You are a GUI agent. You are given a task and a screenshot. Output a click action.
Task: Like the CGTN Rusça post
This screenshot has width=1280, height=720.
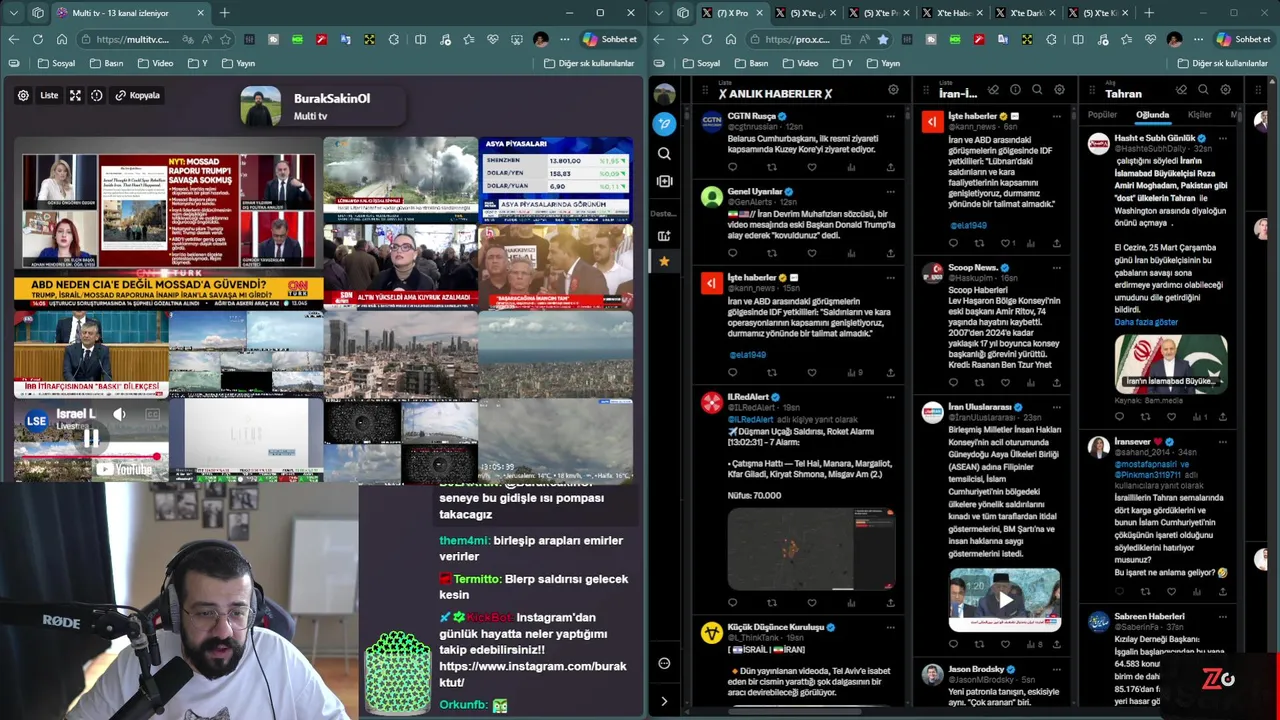tap(811, 167)
